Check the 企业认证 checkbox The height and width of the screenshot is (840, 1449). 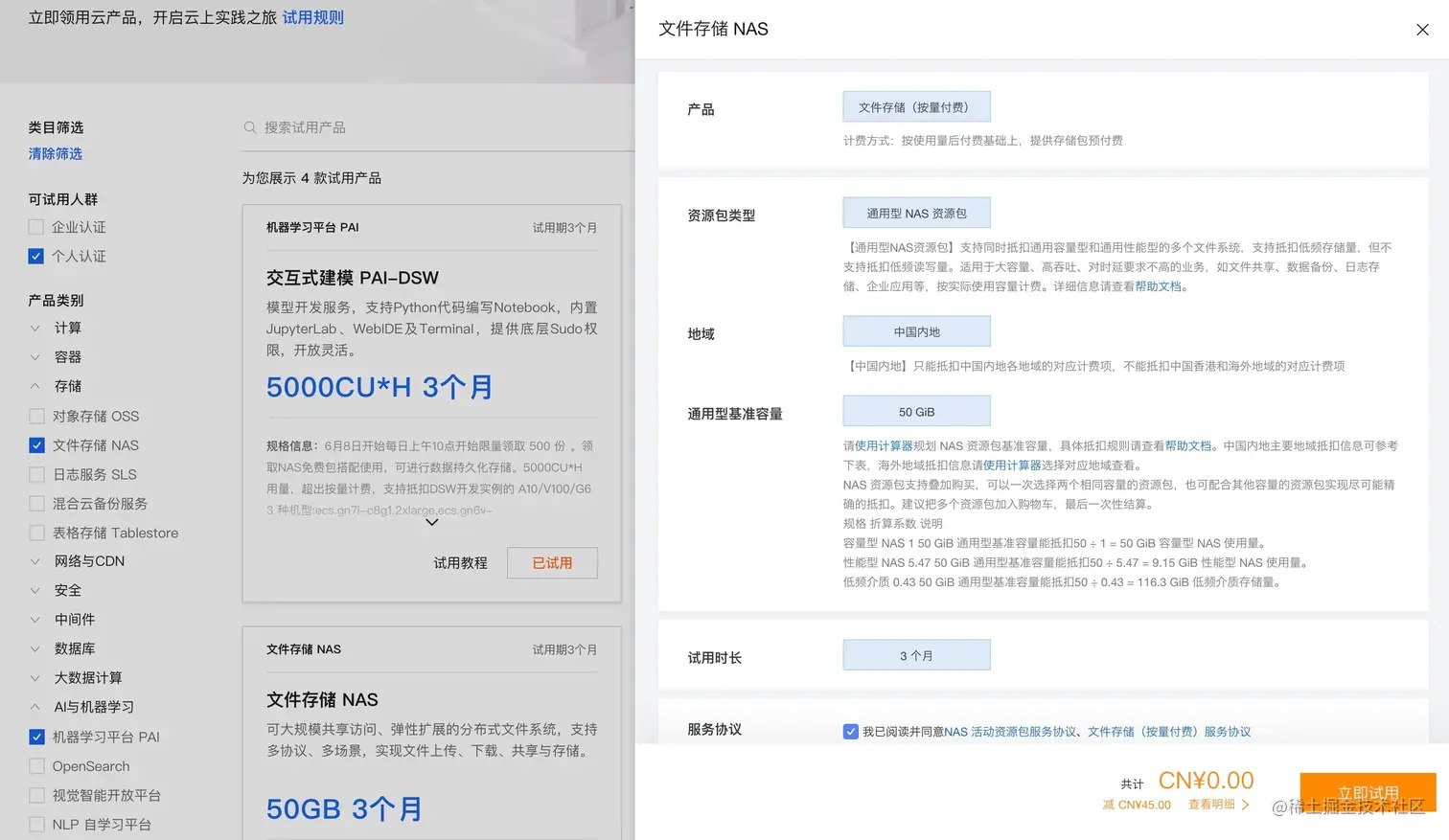pyautogui.click(x=35, y=227)
